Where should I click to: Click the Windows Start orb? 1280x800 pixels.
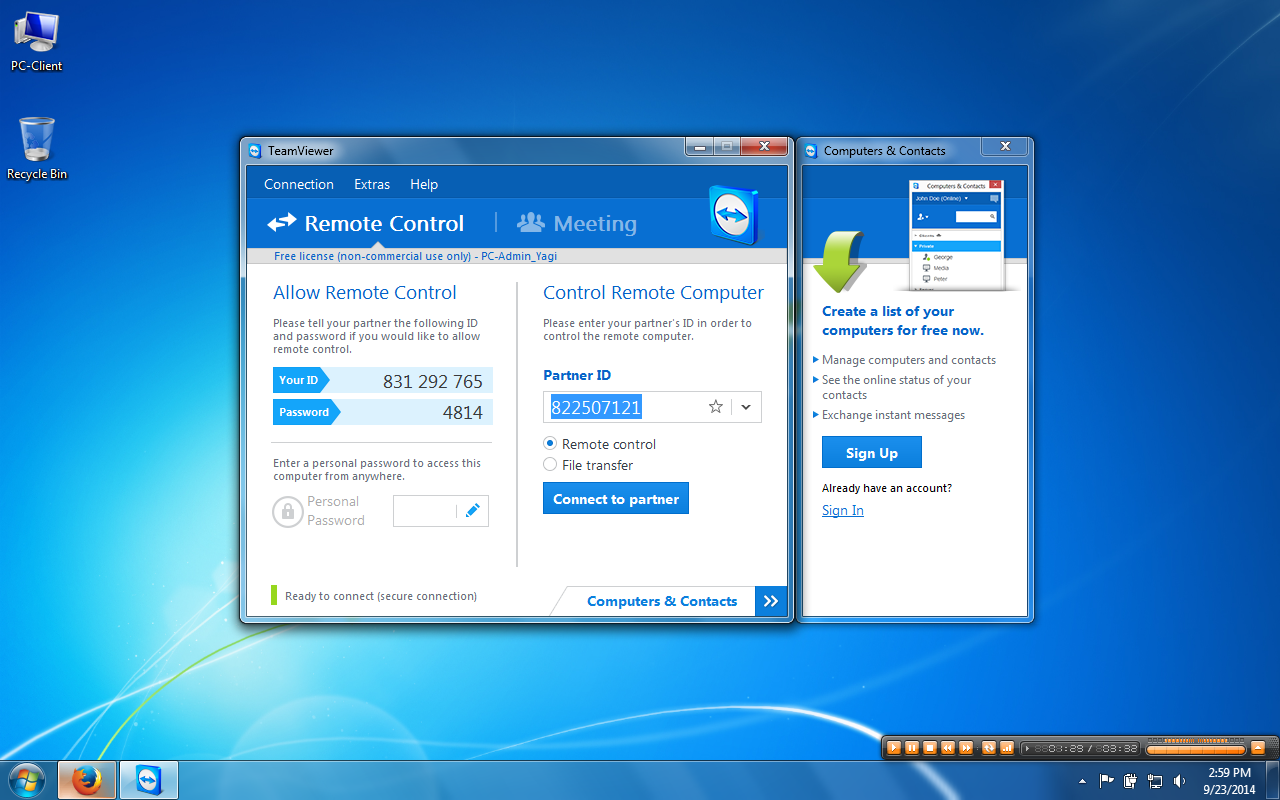(x=27, y=780)
